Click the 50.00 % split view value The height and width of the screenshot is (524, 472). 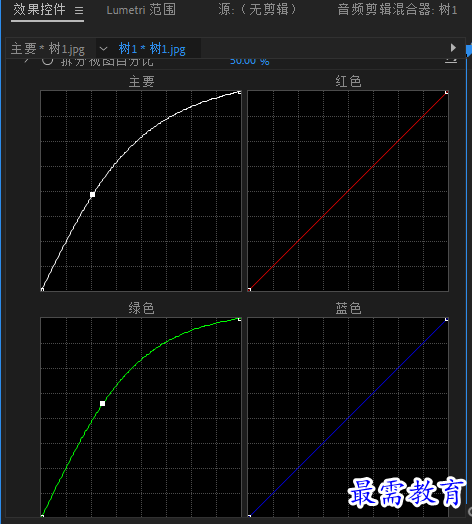pyautogui.click(x=249, y=61)
